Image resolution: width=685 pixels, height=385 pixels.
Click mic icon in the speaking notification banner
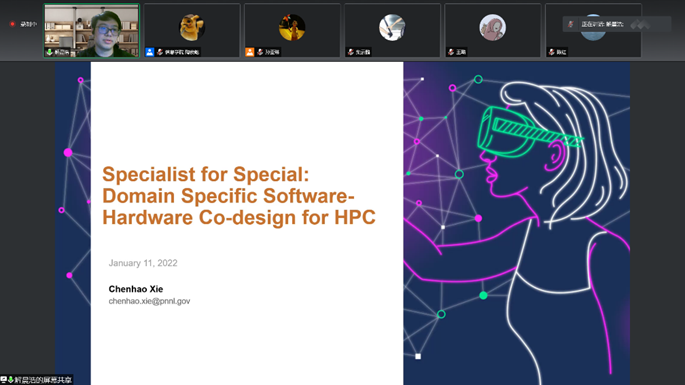pos(571,24)
